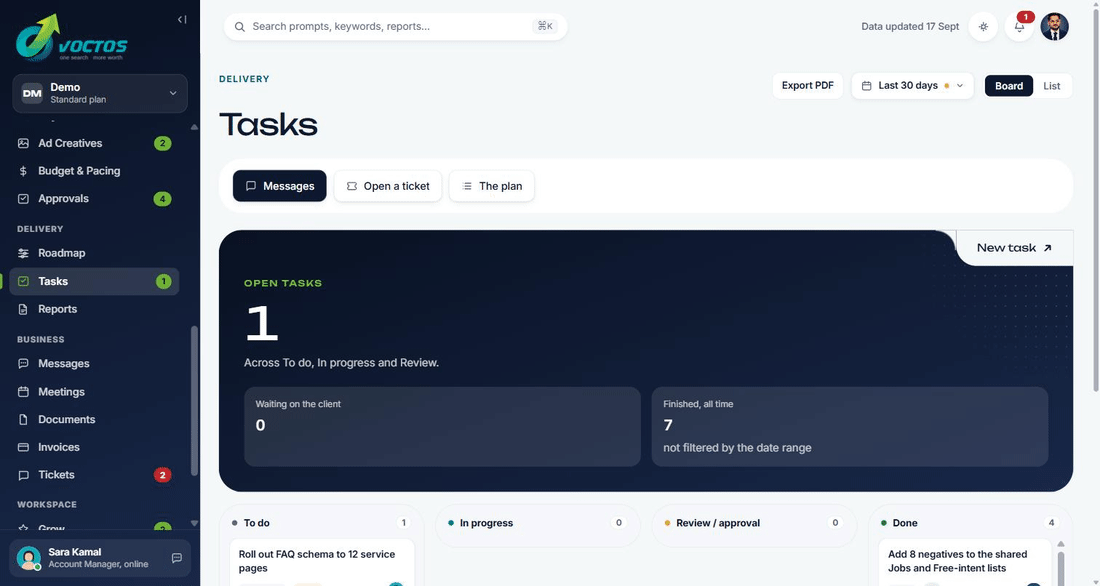Open Messages under Business section
The height and width of the screenshot is (586, 1100).
pyautogui.click(x=95, y=364)
